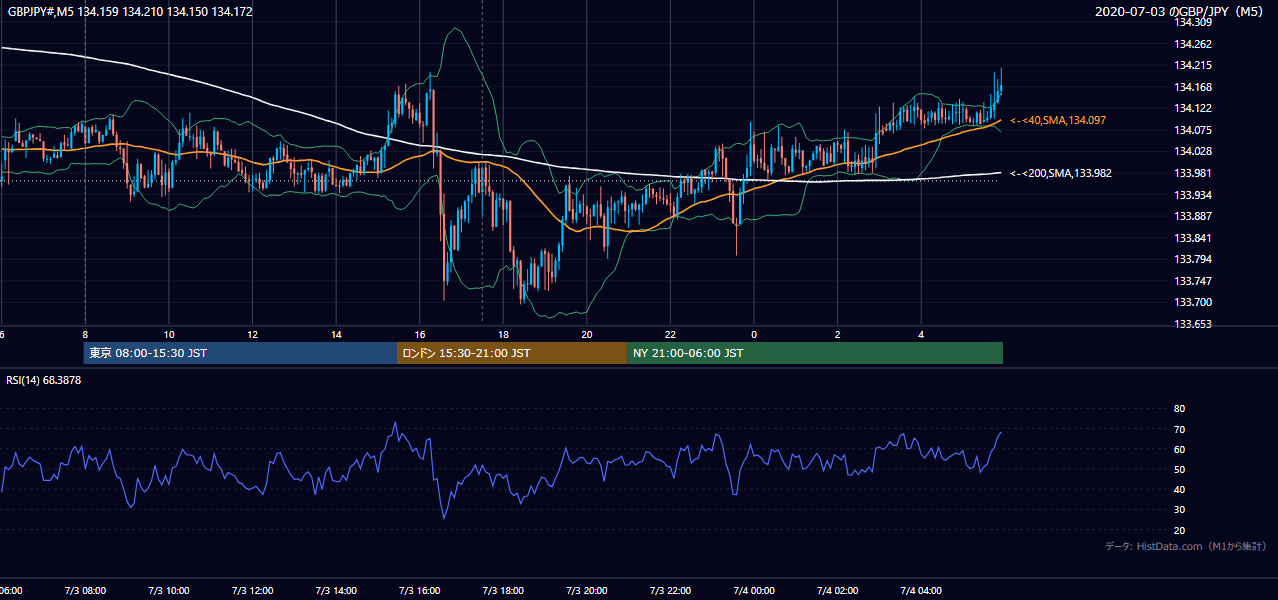This screenshot has height=600, width=1278.
Task: Click the 7/4 00:00 bottom time label
Action: 754,591
